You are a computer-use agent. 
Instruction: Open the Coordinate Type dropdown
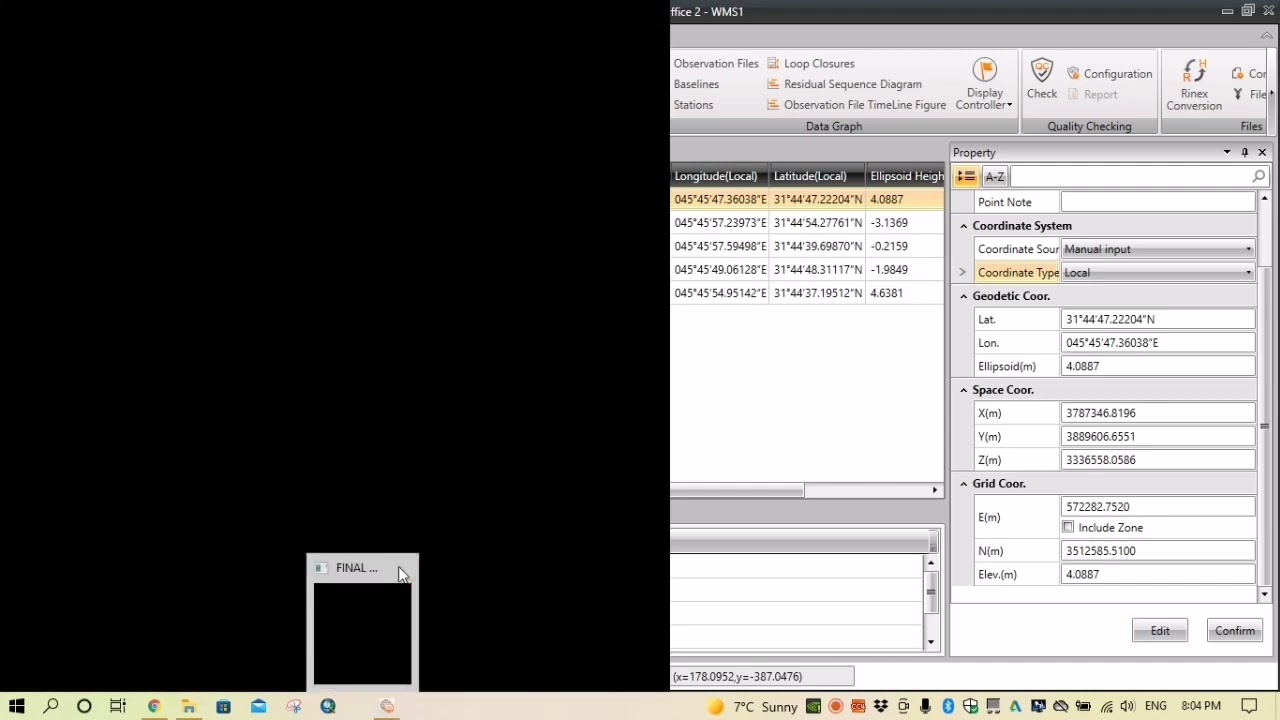1158,273
